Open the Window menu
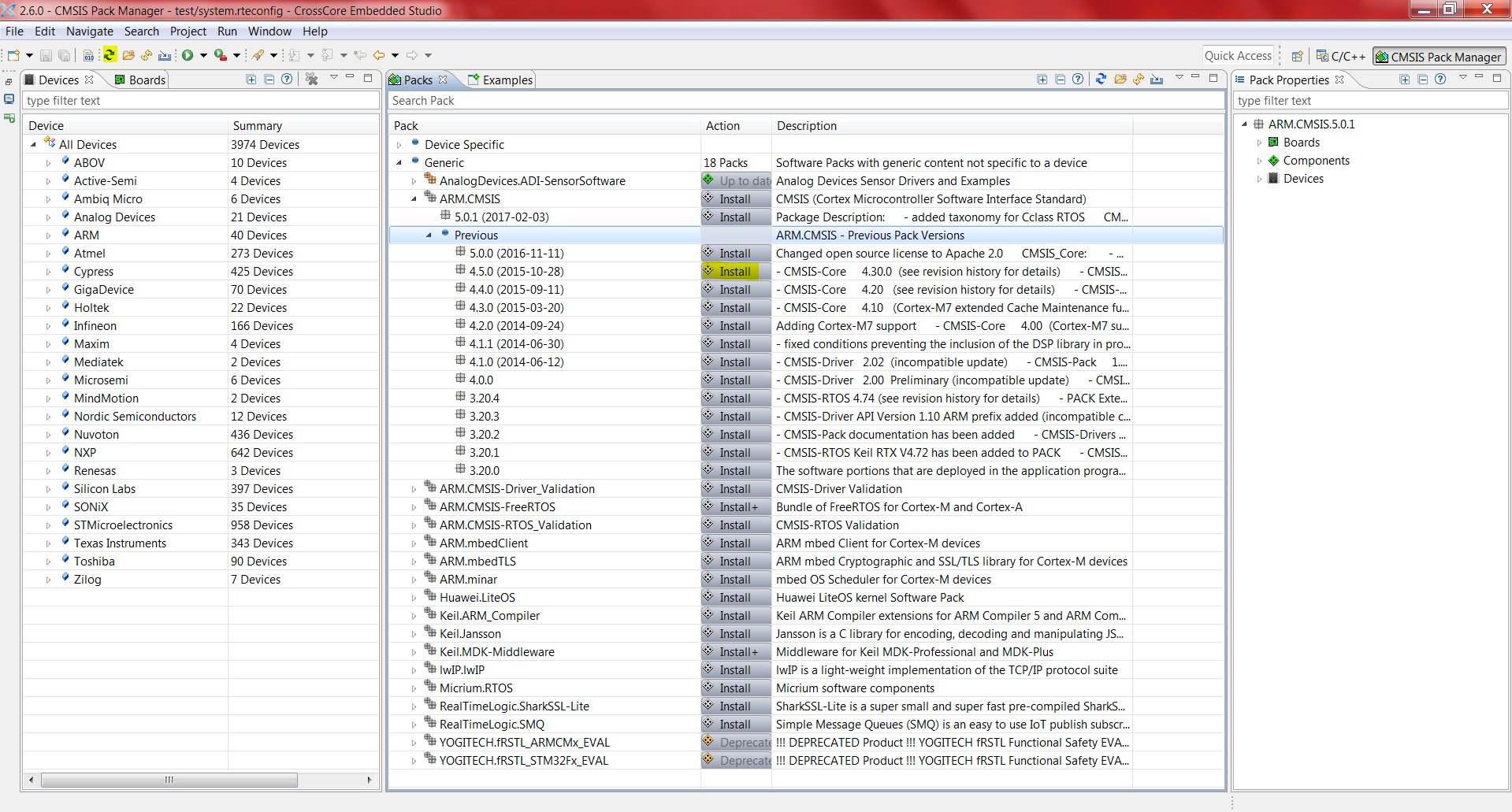Screen dimensions: 1512x812 [x=269, y=32]
